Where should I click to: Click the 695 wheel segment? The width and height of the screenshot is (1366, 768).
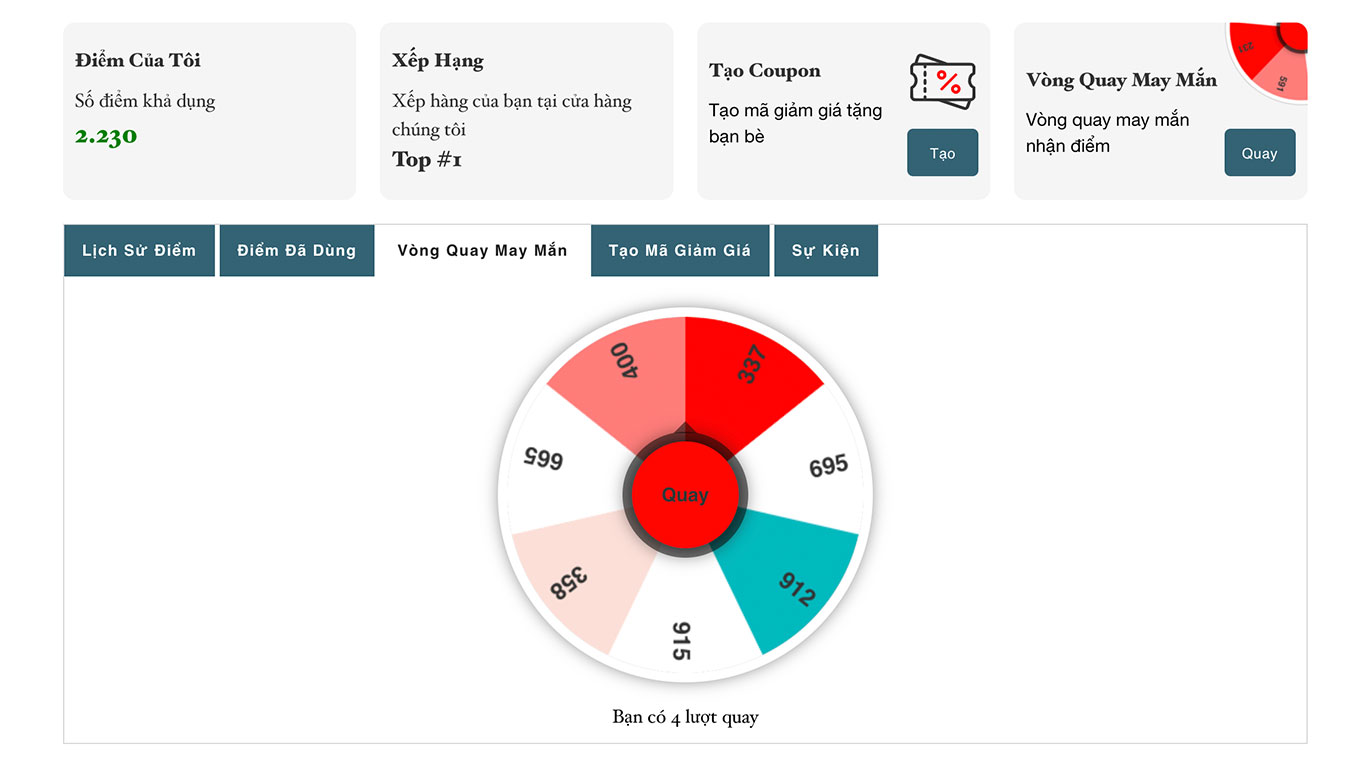pos(827,465)
